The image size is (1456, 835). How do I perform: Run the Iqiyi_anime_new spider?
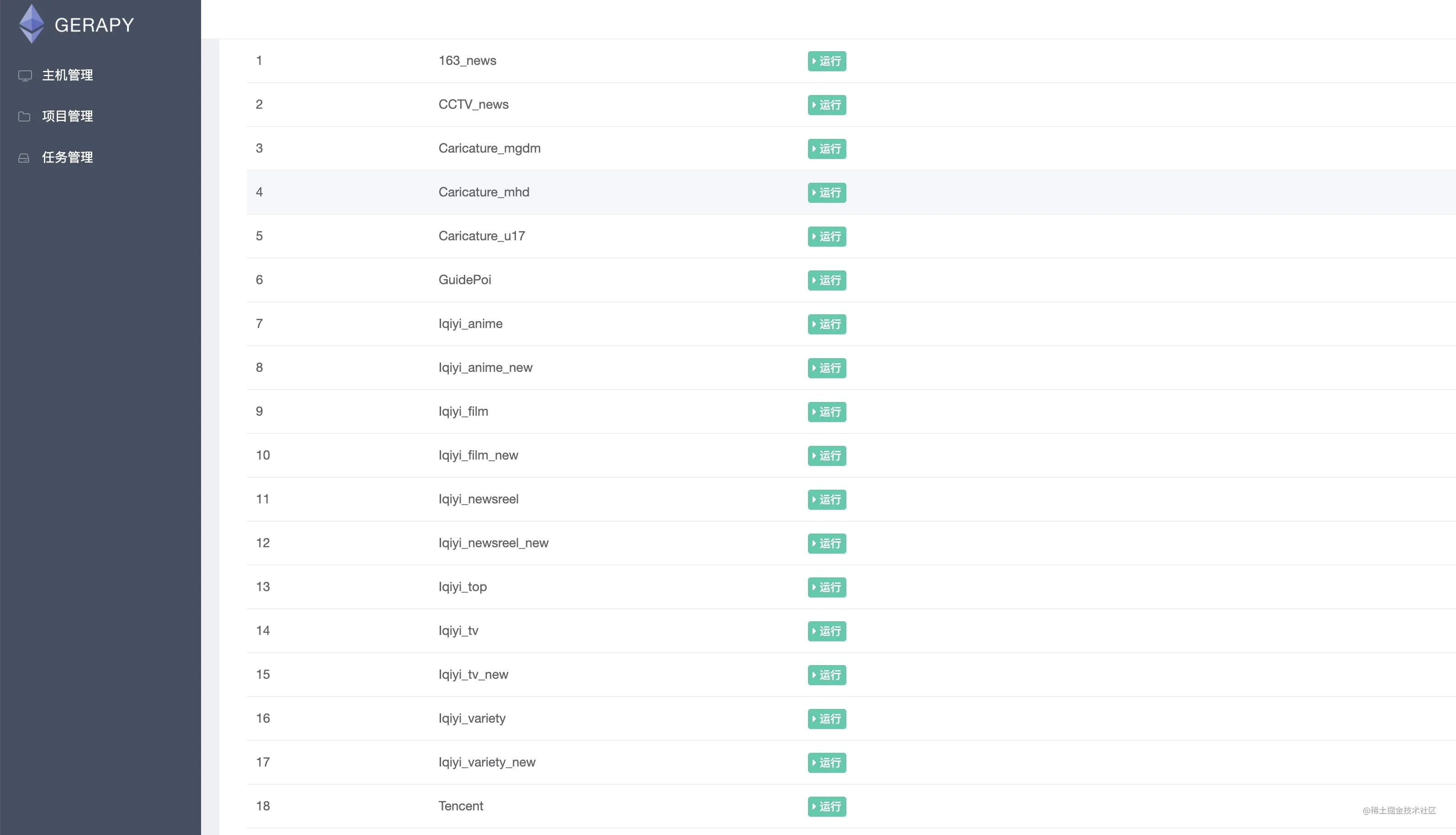pyautogui.click(x=827, y=368)
